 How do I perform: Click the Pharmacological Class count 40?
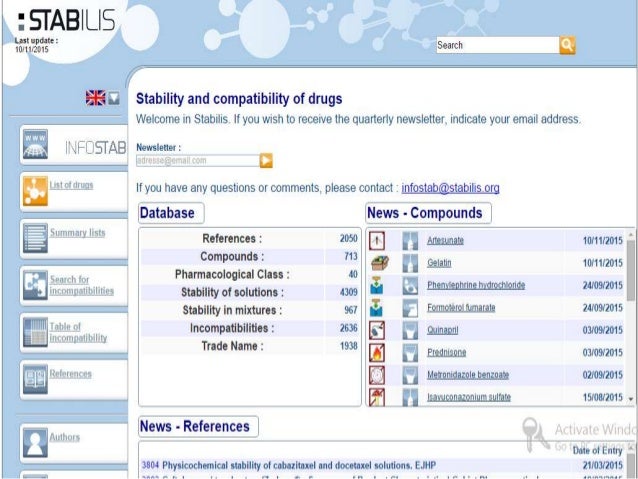[353, 274]
